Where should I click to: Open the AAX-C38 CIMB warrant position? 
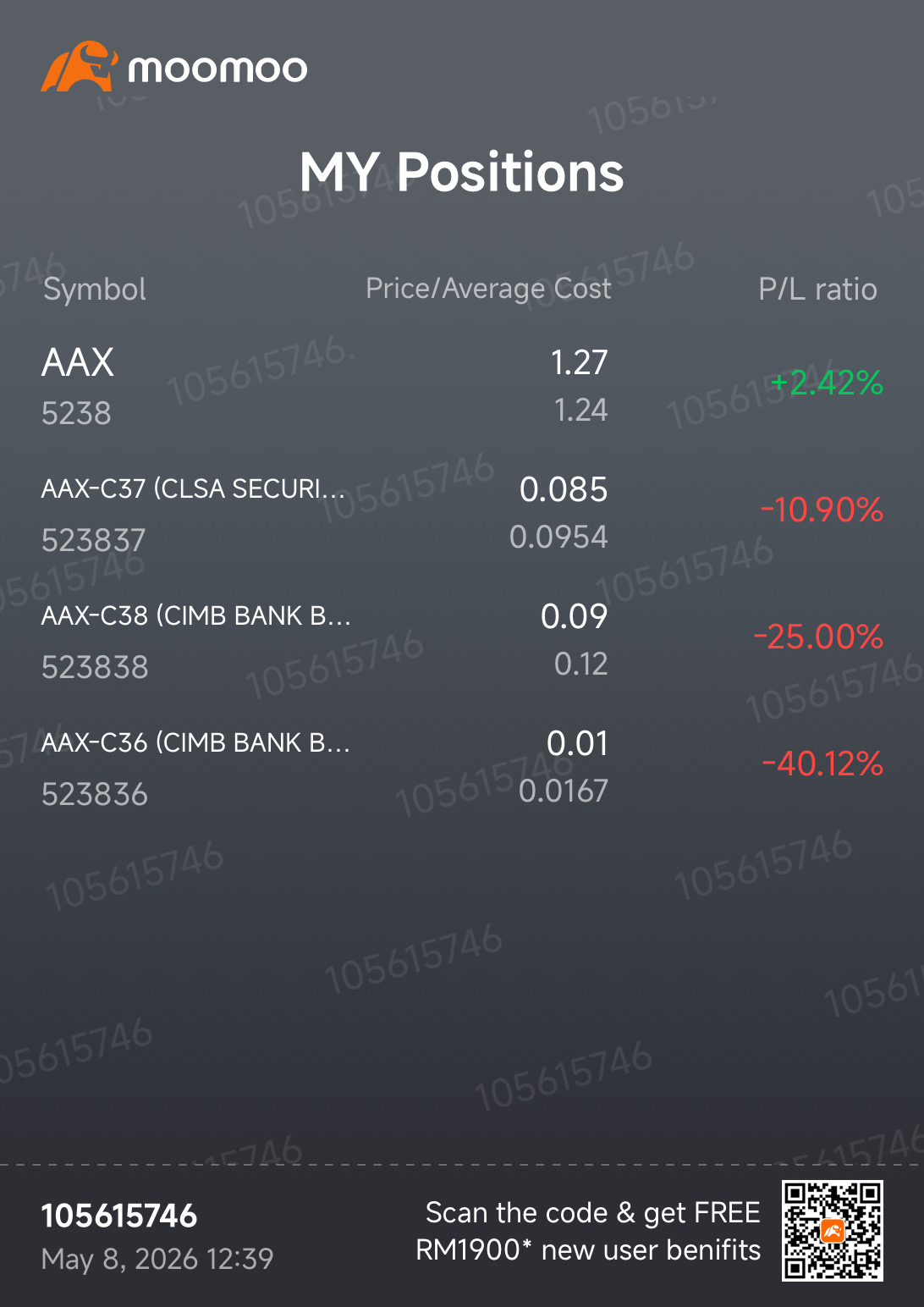click(462, 640)
